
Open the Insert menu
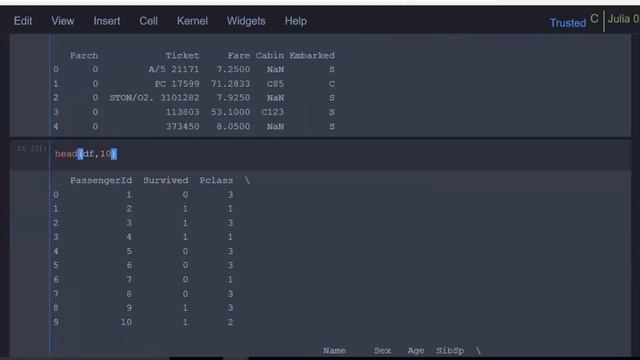[107, 21]
